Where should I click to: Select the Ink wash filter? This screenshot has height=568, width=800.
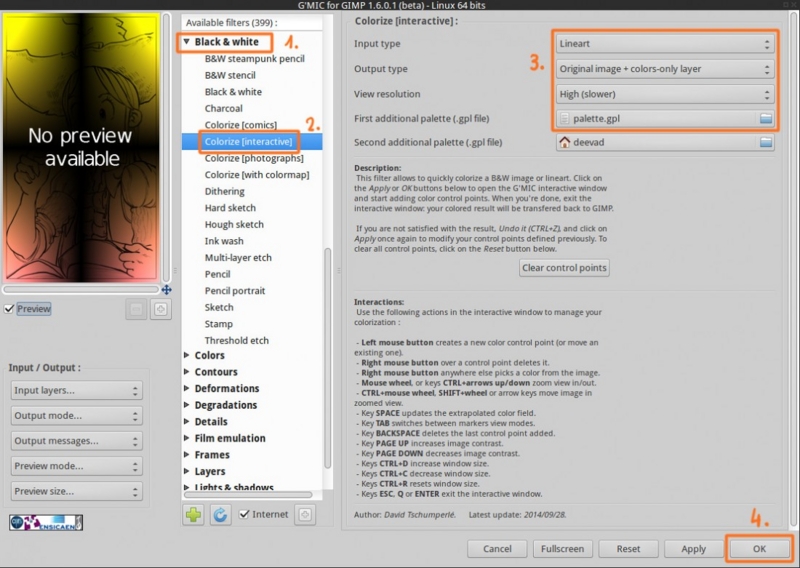224,241
